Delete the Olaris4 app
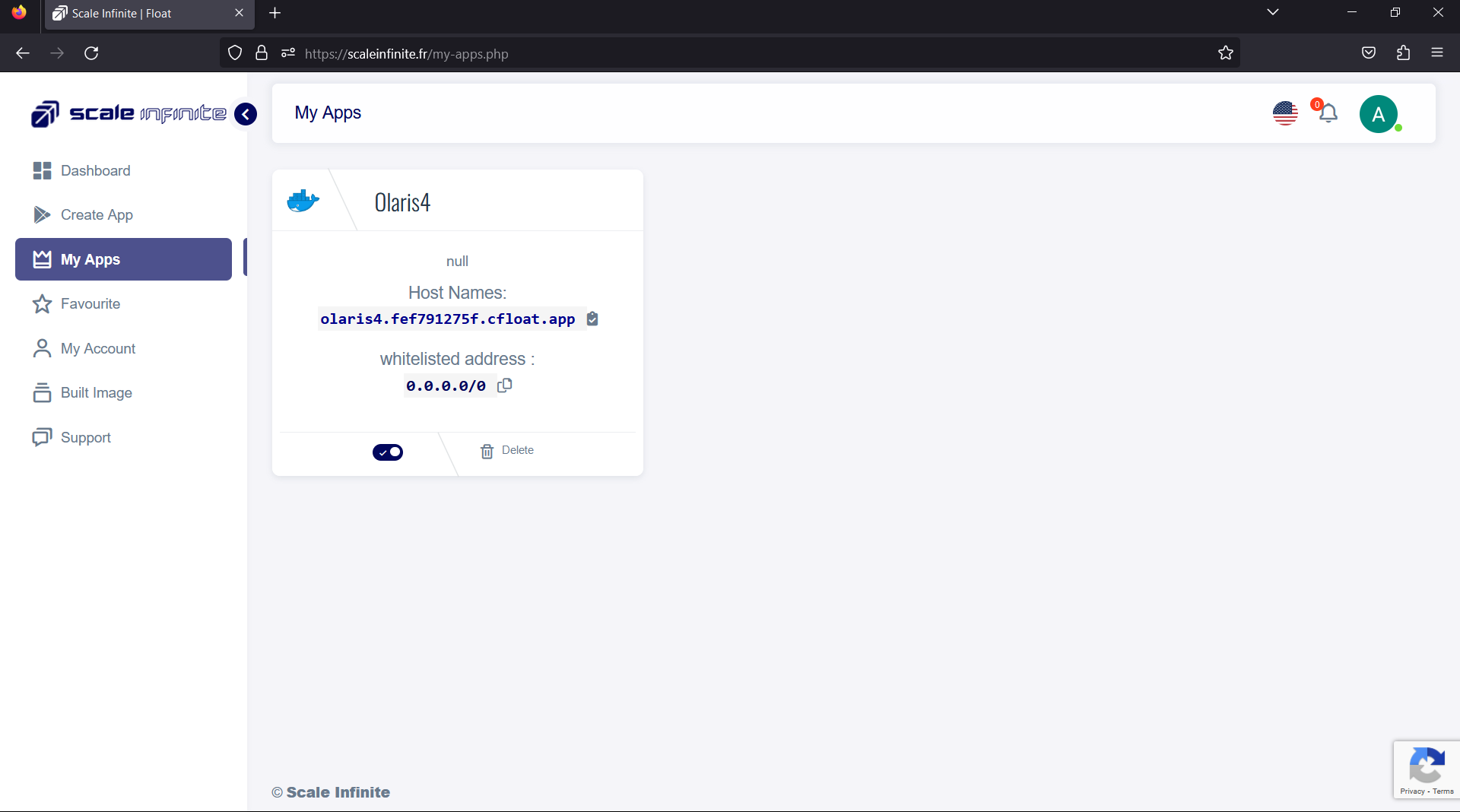 click(507, 451)
